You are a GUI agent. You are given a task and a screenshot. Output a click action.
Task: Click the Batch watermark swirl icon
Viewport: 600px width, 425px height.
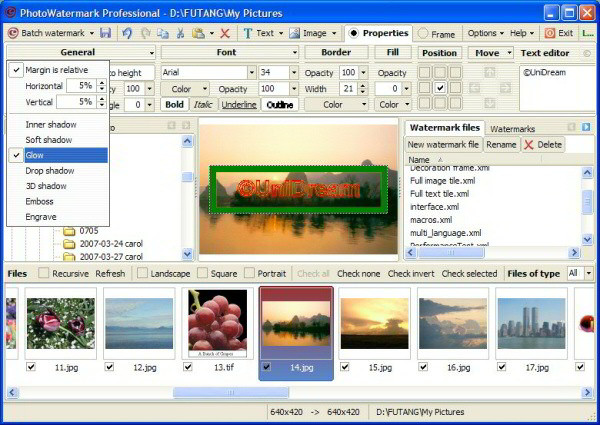click(x=13, y=33)
